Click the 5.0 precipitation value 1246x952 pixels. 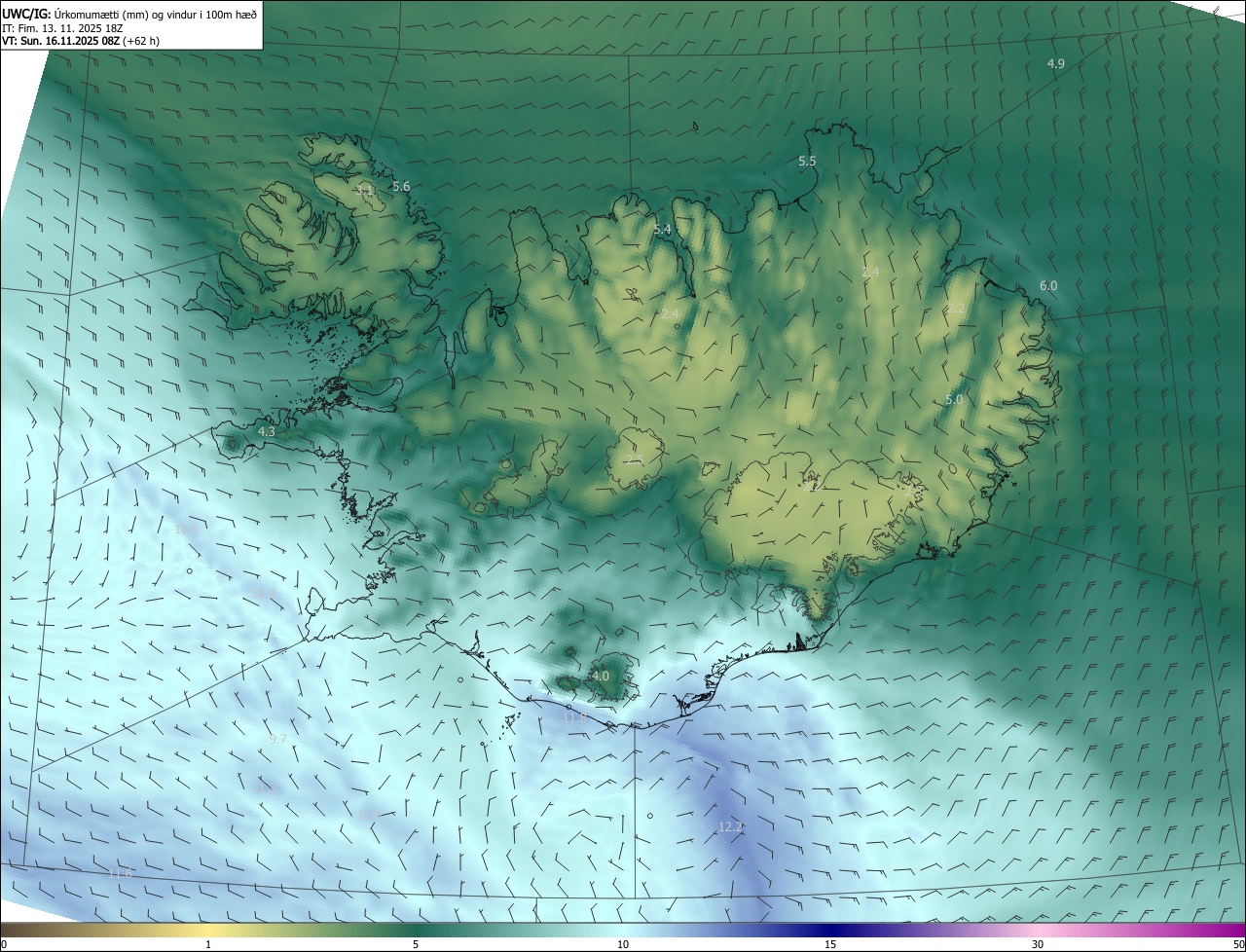point(954,399)
